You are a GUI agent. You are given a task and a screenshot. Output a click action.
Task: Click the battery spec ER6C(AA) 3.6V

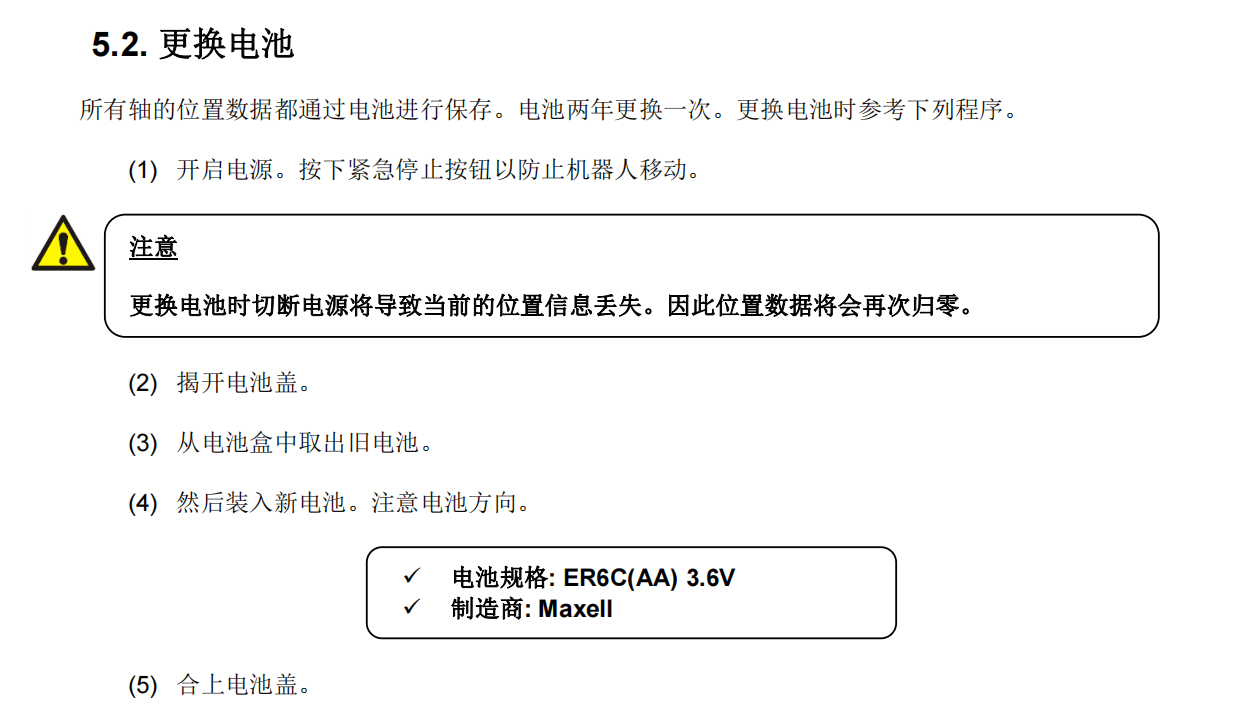pos(649,578)
